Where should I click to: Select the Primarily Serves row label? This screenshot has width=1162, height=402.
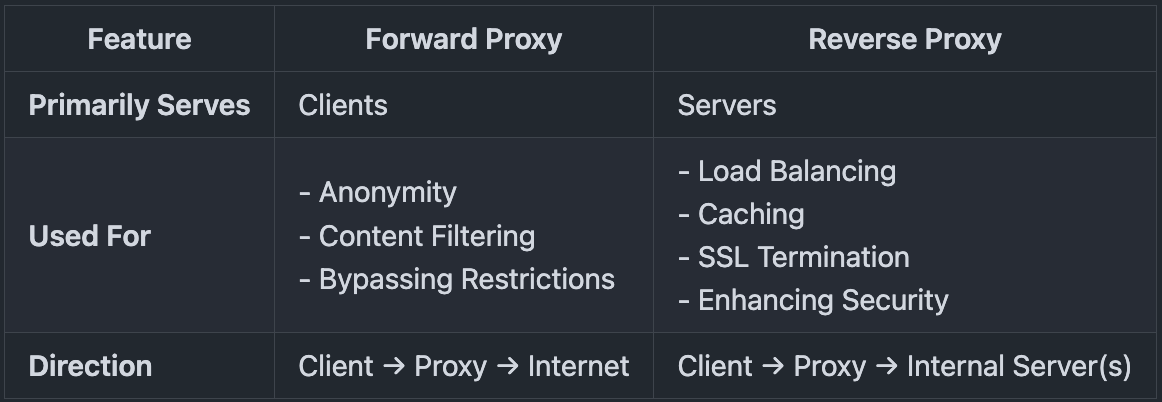coord(139,105)
